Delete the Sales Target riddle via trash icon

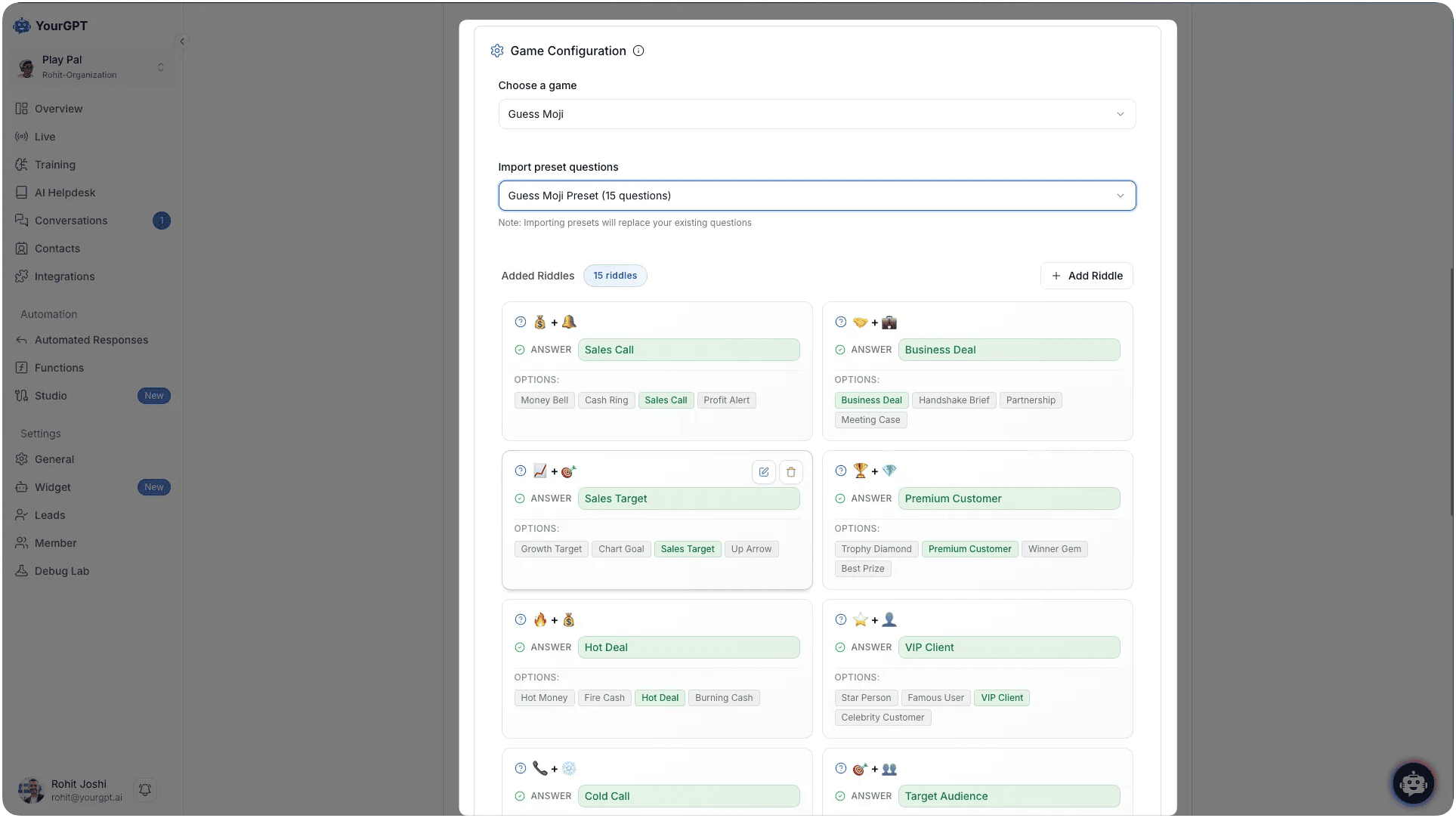coord(790,472)
